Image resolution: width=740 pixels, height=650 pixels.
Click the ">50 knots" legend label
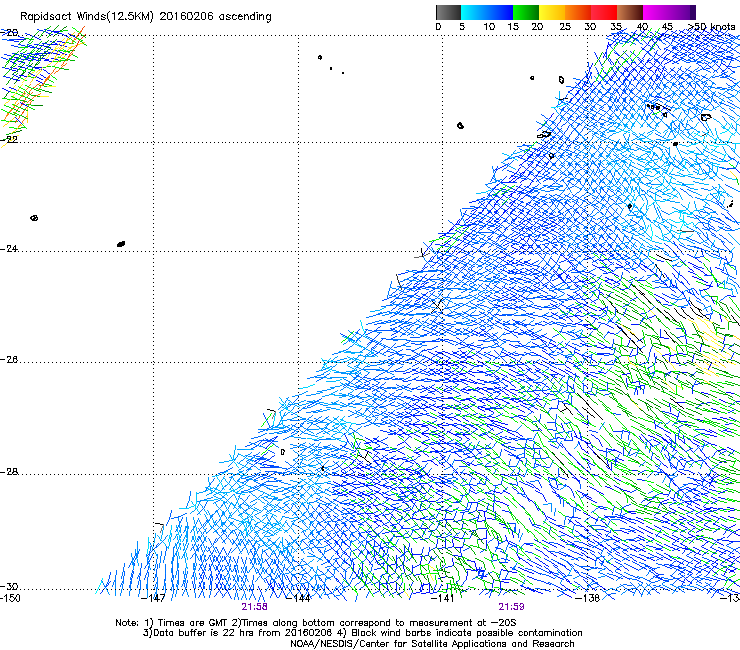tap(711, 27)
